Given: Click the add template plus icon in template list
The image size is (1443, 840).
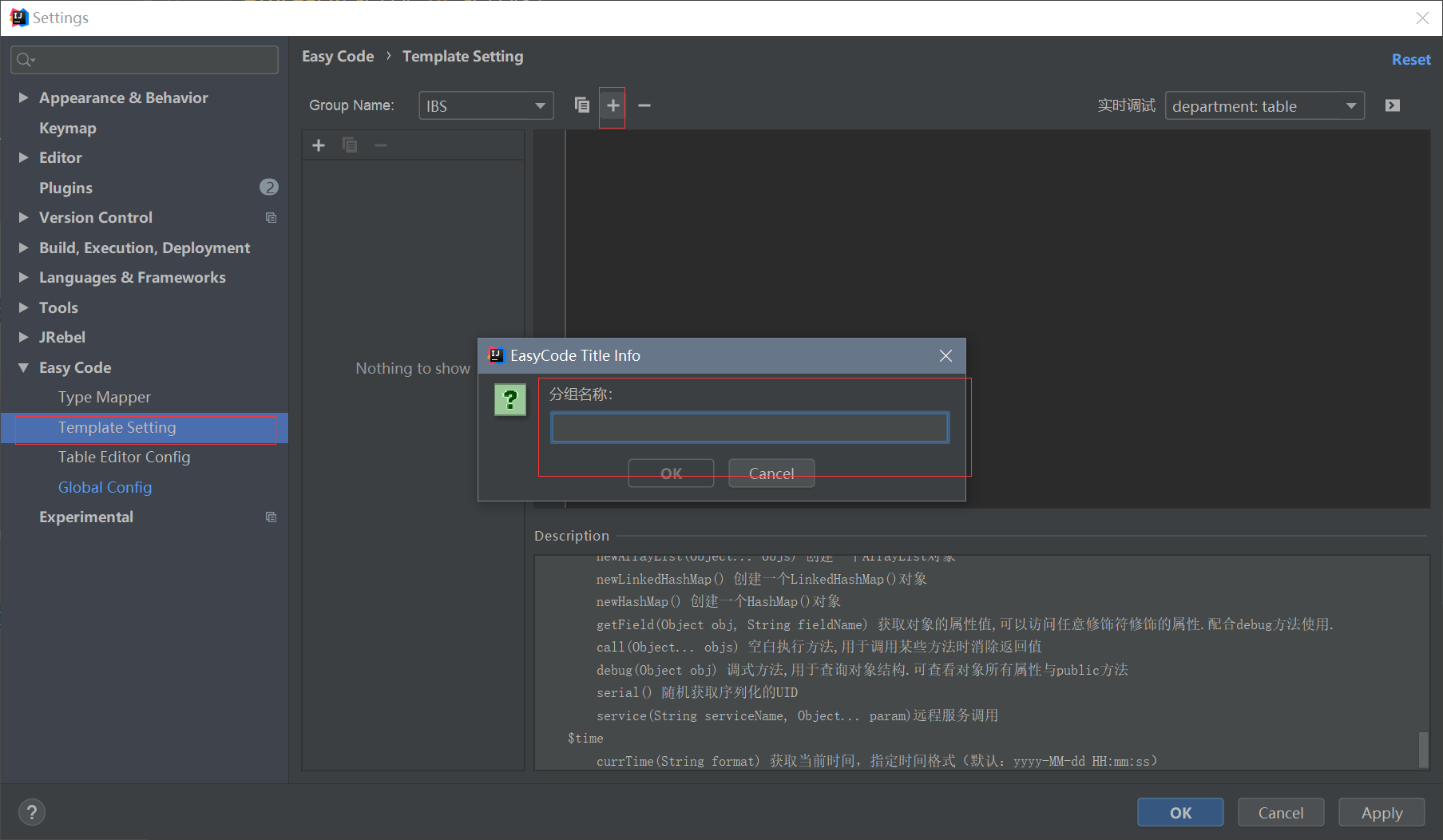Looking at the screenshot, I should coord(318,145).
